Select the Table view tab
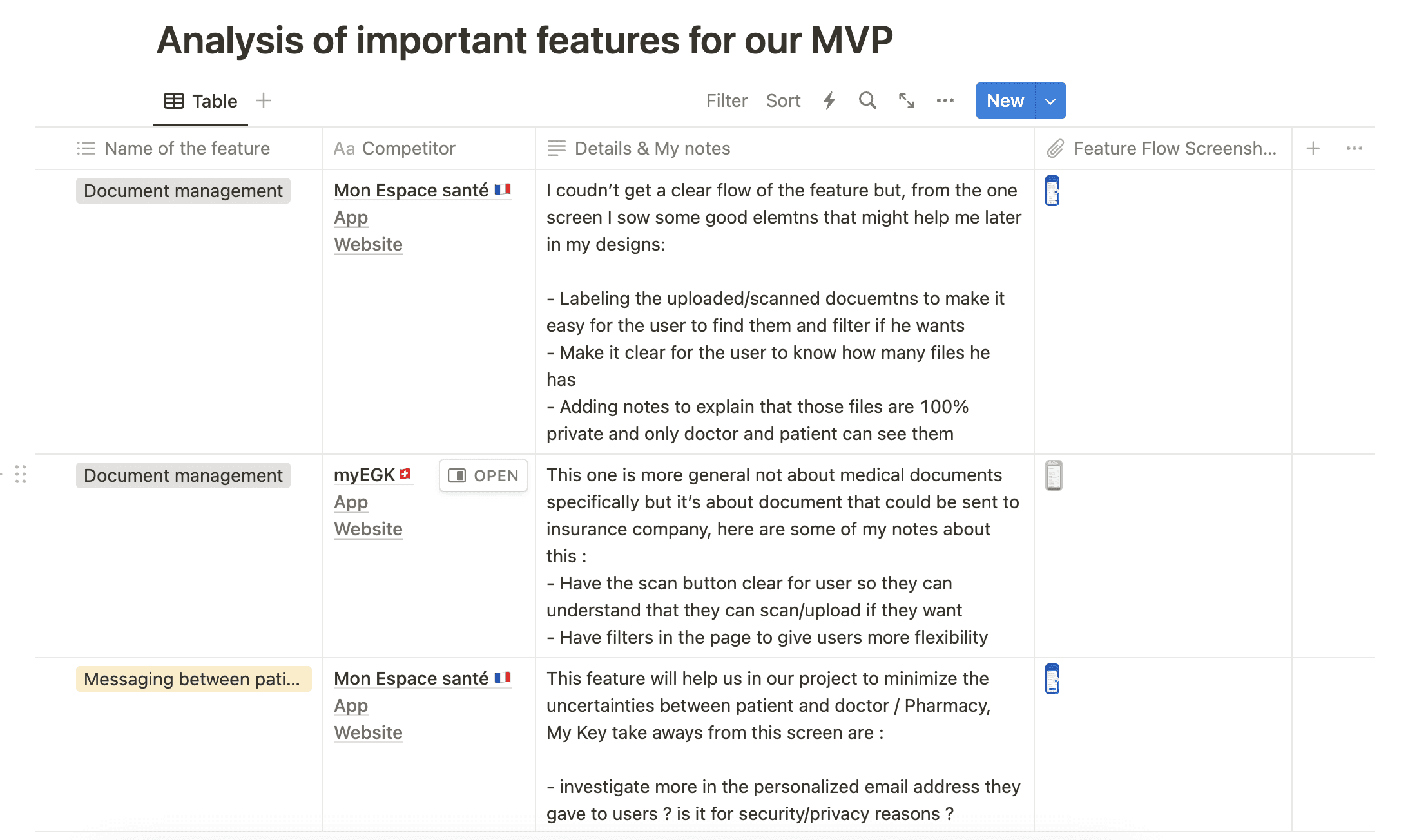1428x840 pixels. point(201,101)
